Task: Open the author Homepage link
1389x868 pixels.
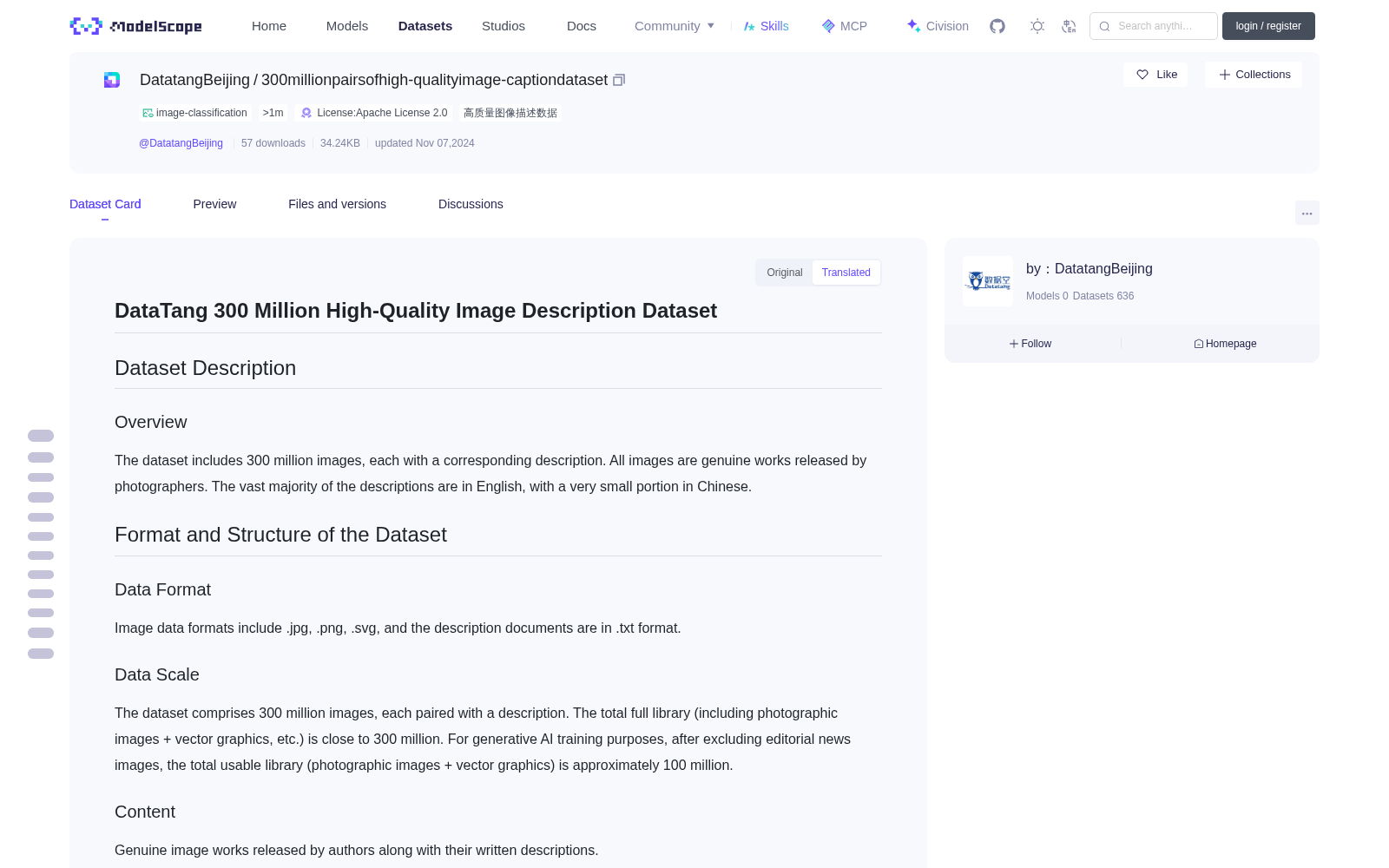Action: [x=1225, y=344]
